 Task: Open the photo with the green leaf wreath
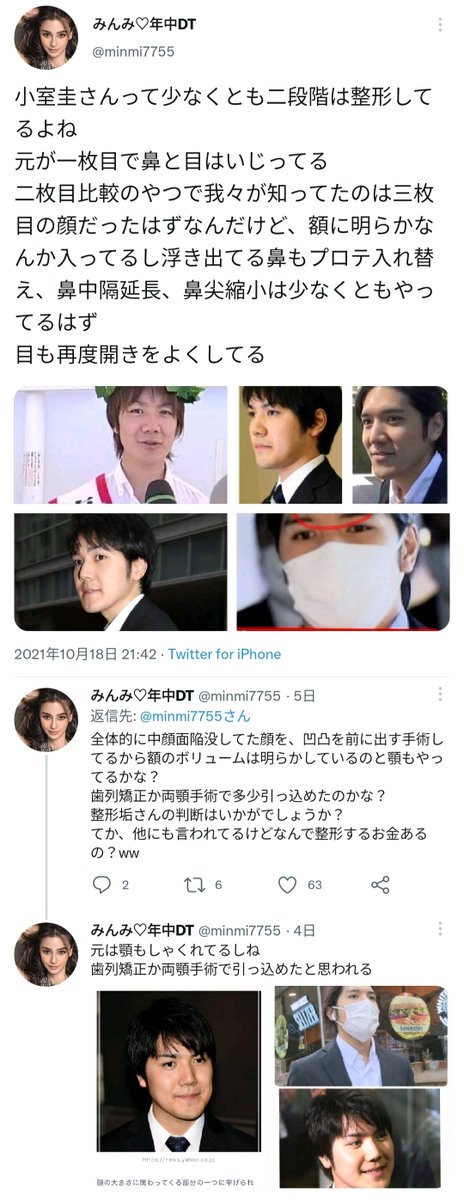coord(121,445)
